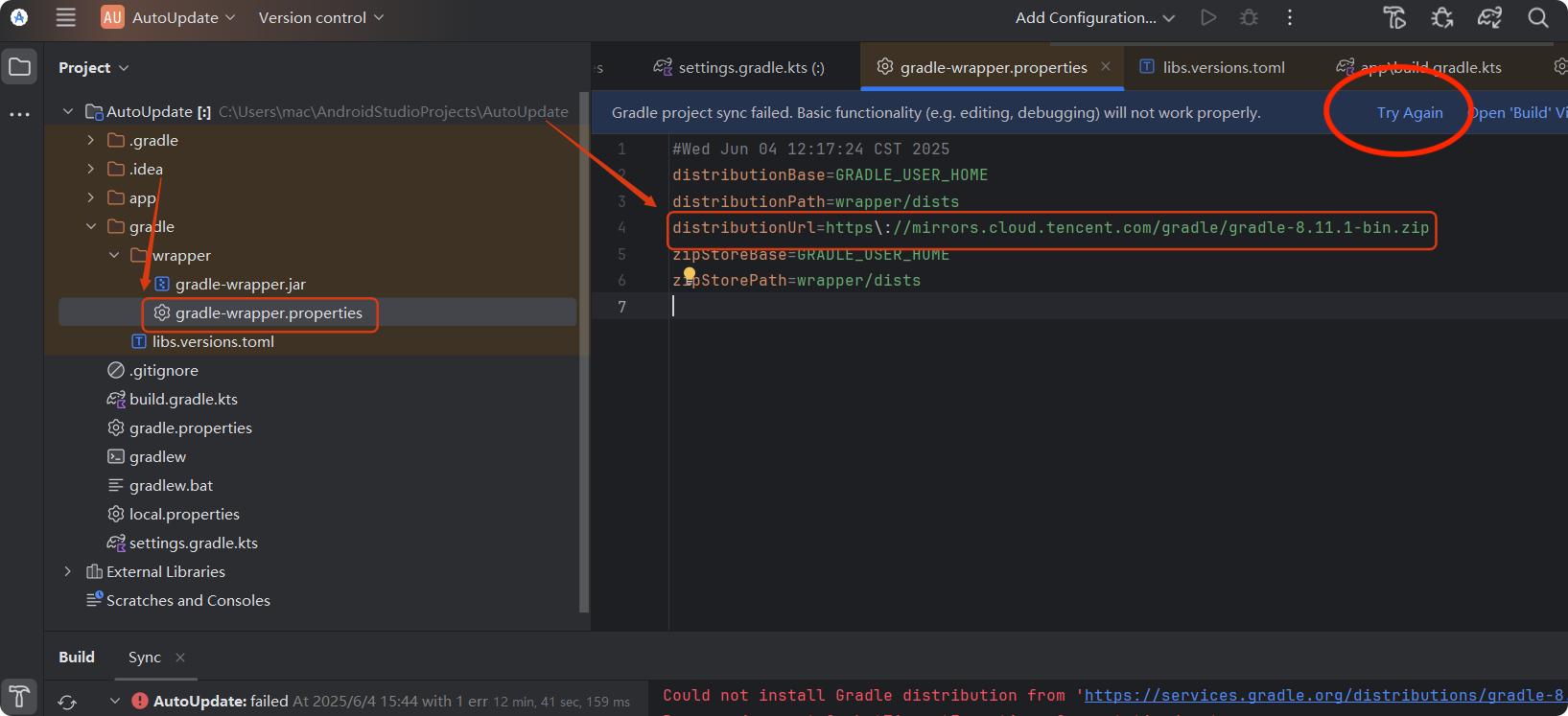Click the Gemini assistant bug-sparkle icon
Viewport: 1568px width, 716px height.
[x=1442, y=17]
